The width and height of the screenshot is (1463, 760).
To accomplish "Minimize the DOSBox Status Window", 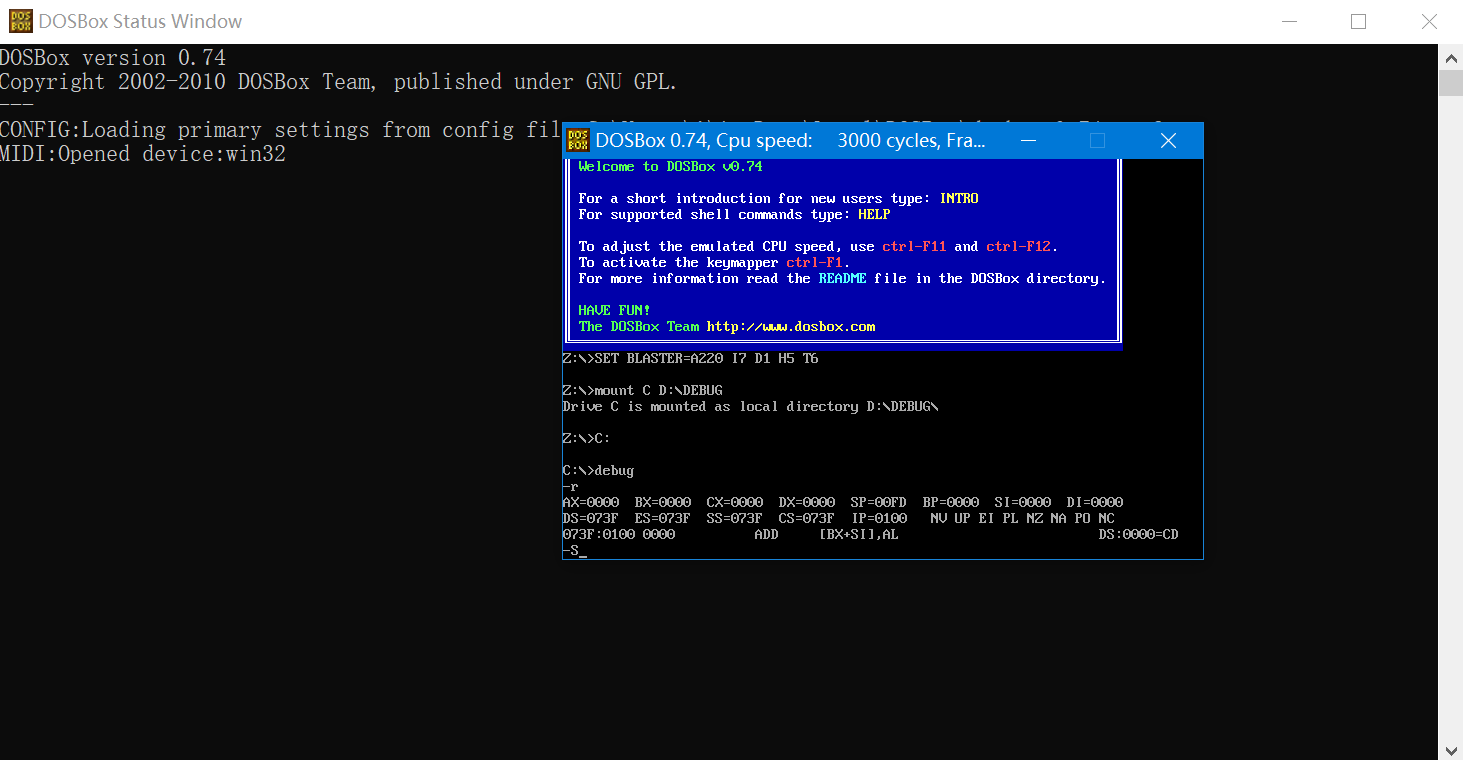I will 1288,20.
